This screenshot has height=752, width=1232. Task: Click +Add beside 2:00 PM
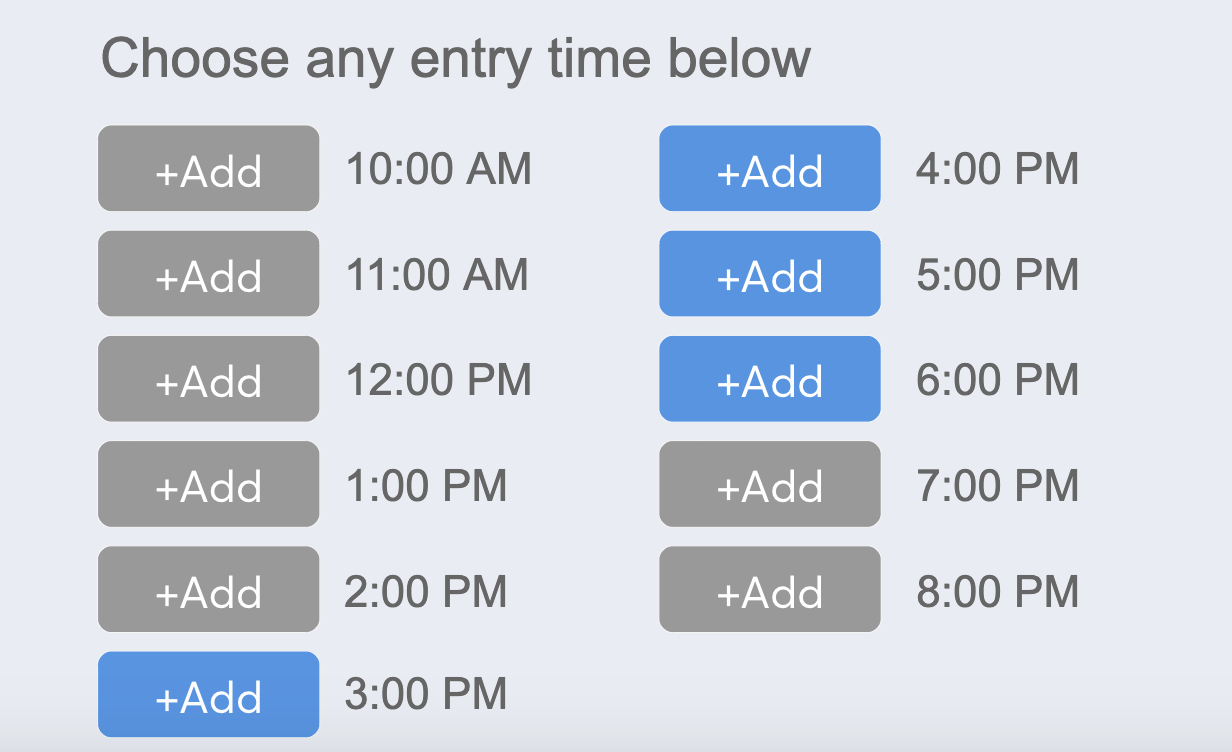(x=208, y=590)
